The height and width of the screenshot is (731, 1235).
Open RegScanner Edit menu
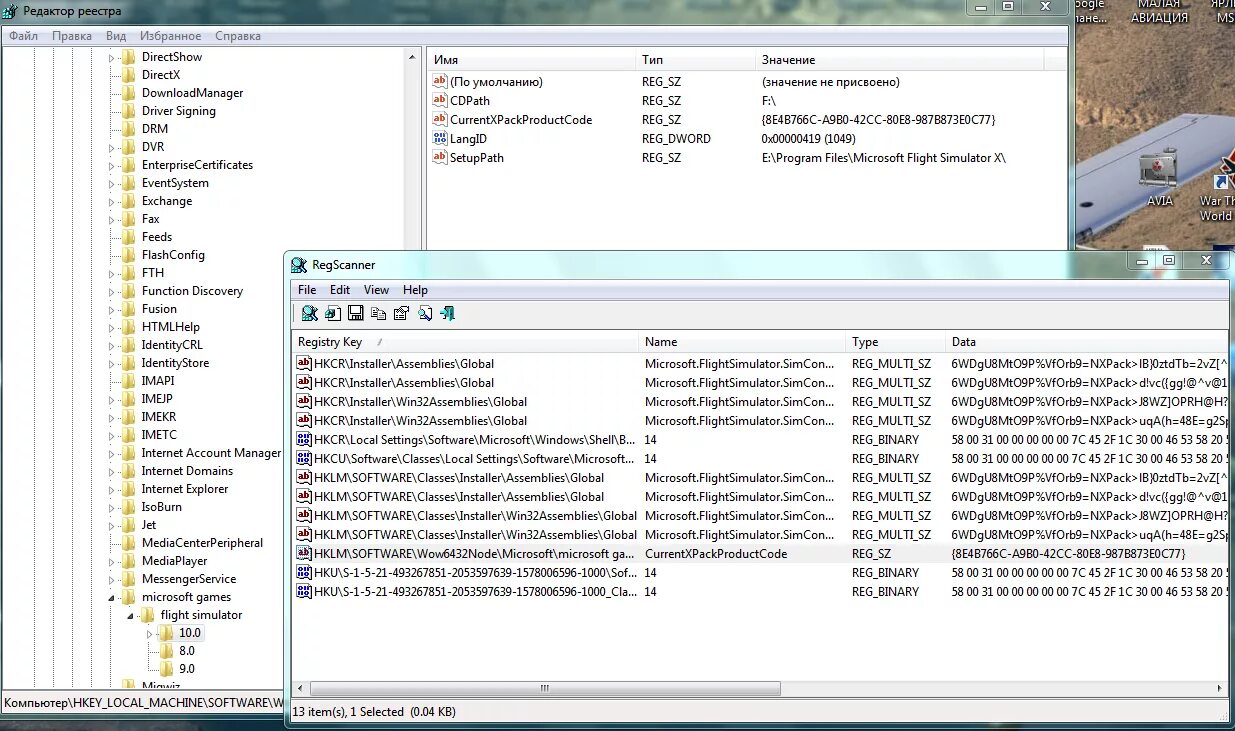pos(340,290)
